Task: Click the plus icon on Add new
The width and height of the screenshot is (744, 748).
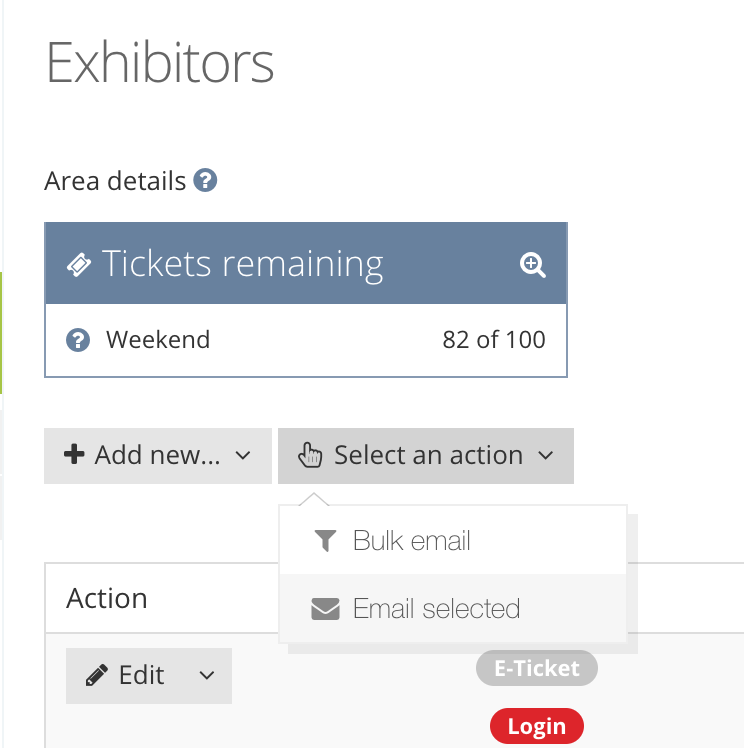Action: click(x=74, y=454)
